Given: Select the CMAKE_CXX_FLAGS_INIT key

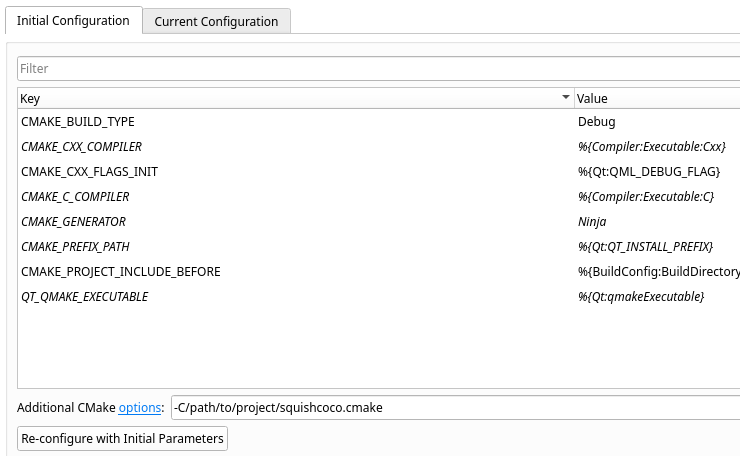Looking at the screenshot, I should (x=89, y=172).
